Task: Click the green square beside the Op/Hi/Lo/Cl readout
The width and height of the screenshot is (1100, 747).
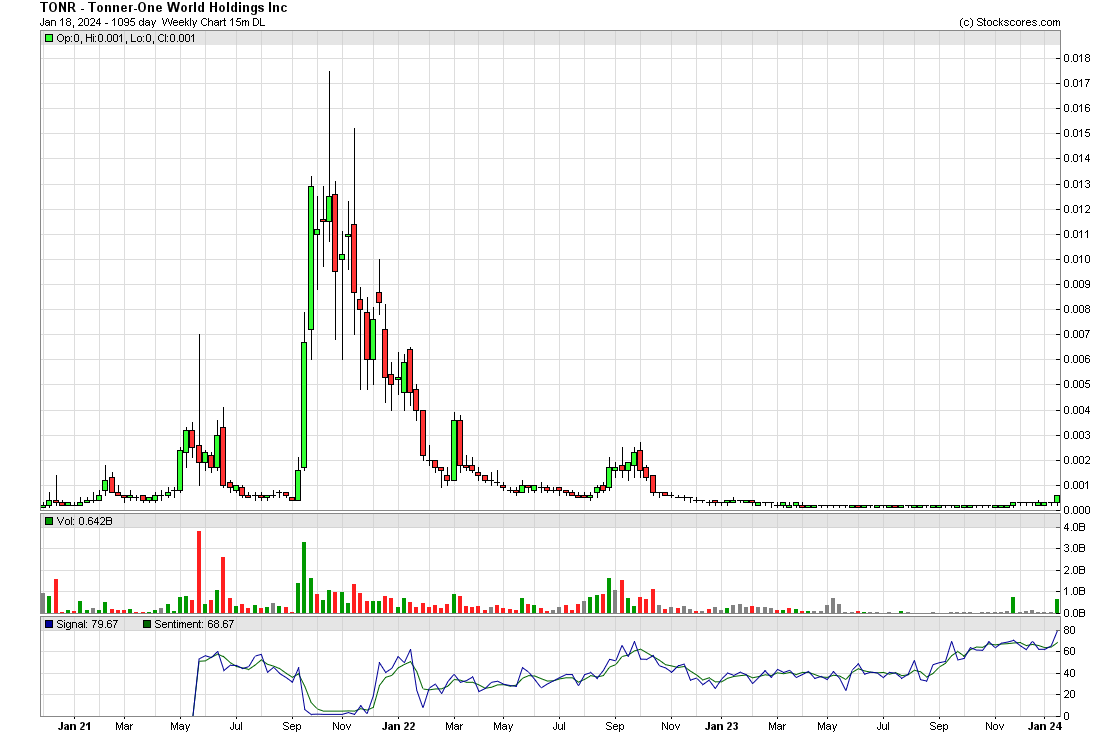Action: click(x=49, y=39)
